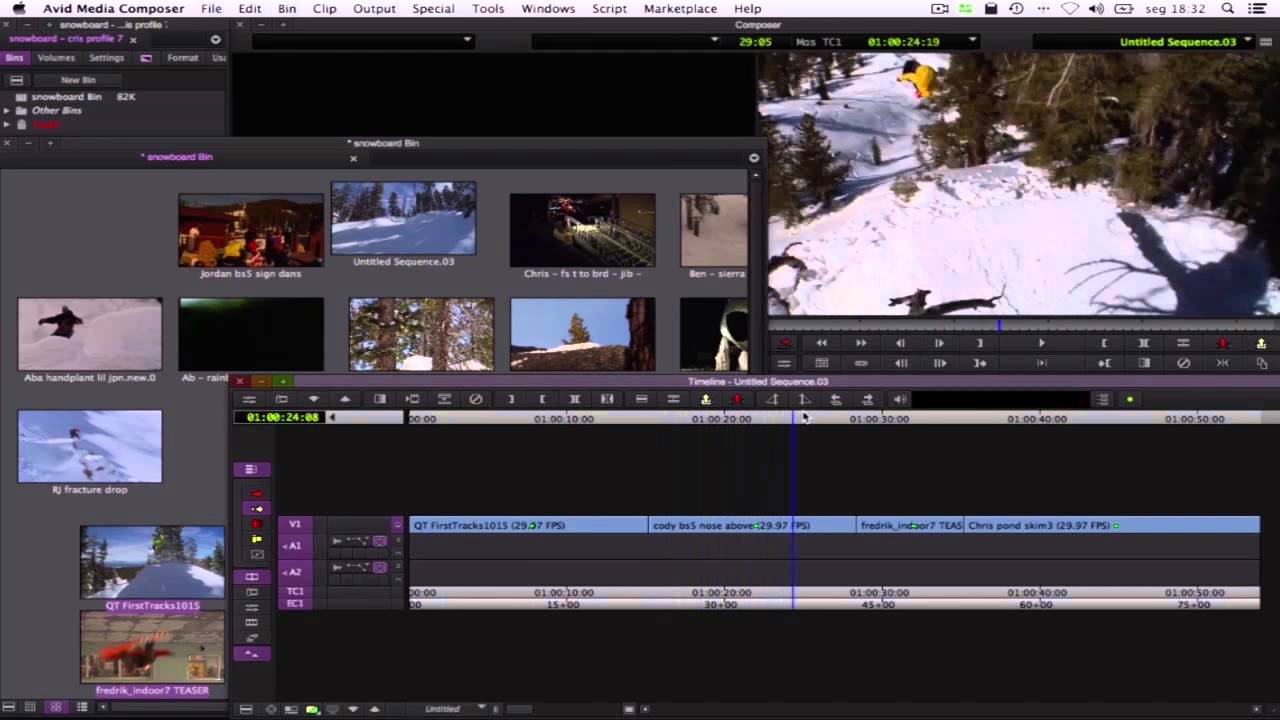Toggle the EC1 edgecode track
The width and height of the screenshot is (1280, 720).
(295, 603)
